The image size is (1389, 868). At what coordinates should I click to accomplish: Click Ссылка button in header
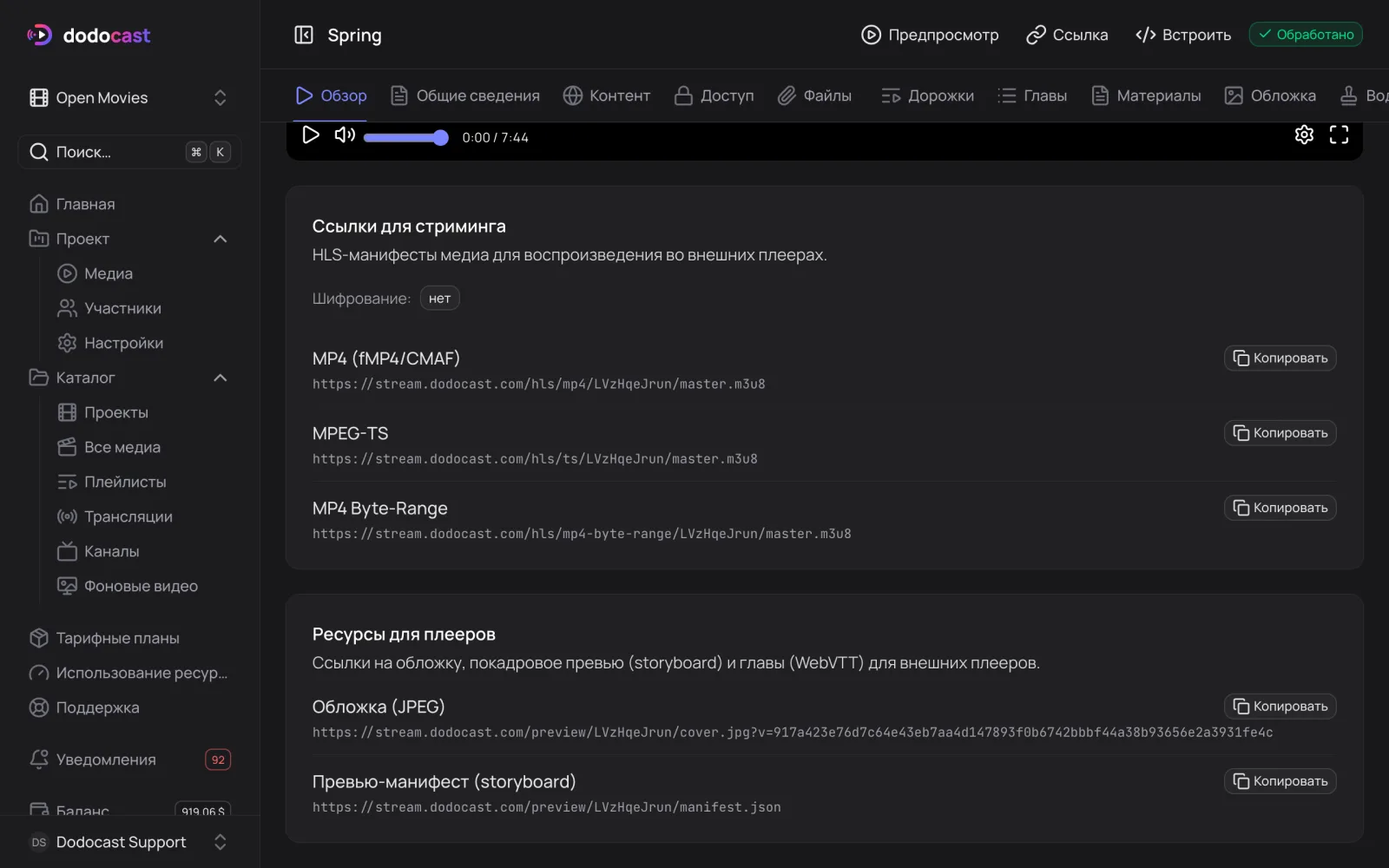point(1067,35)
